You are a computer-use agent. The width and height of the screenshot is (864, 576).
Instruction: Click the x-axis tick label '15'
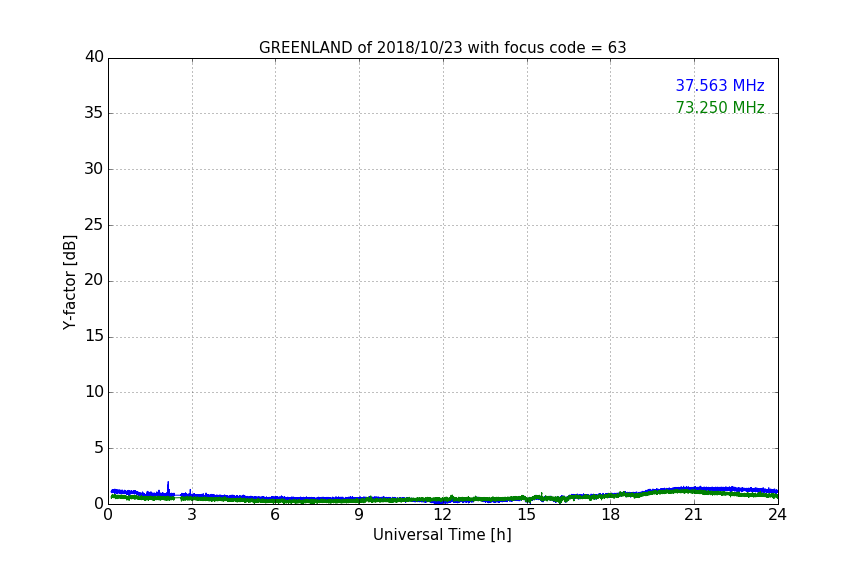click(x=527, y=515)
